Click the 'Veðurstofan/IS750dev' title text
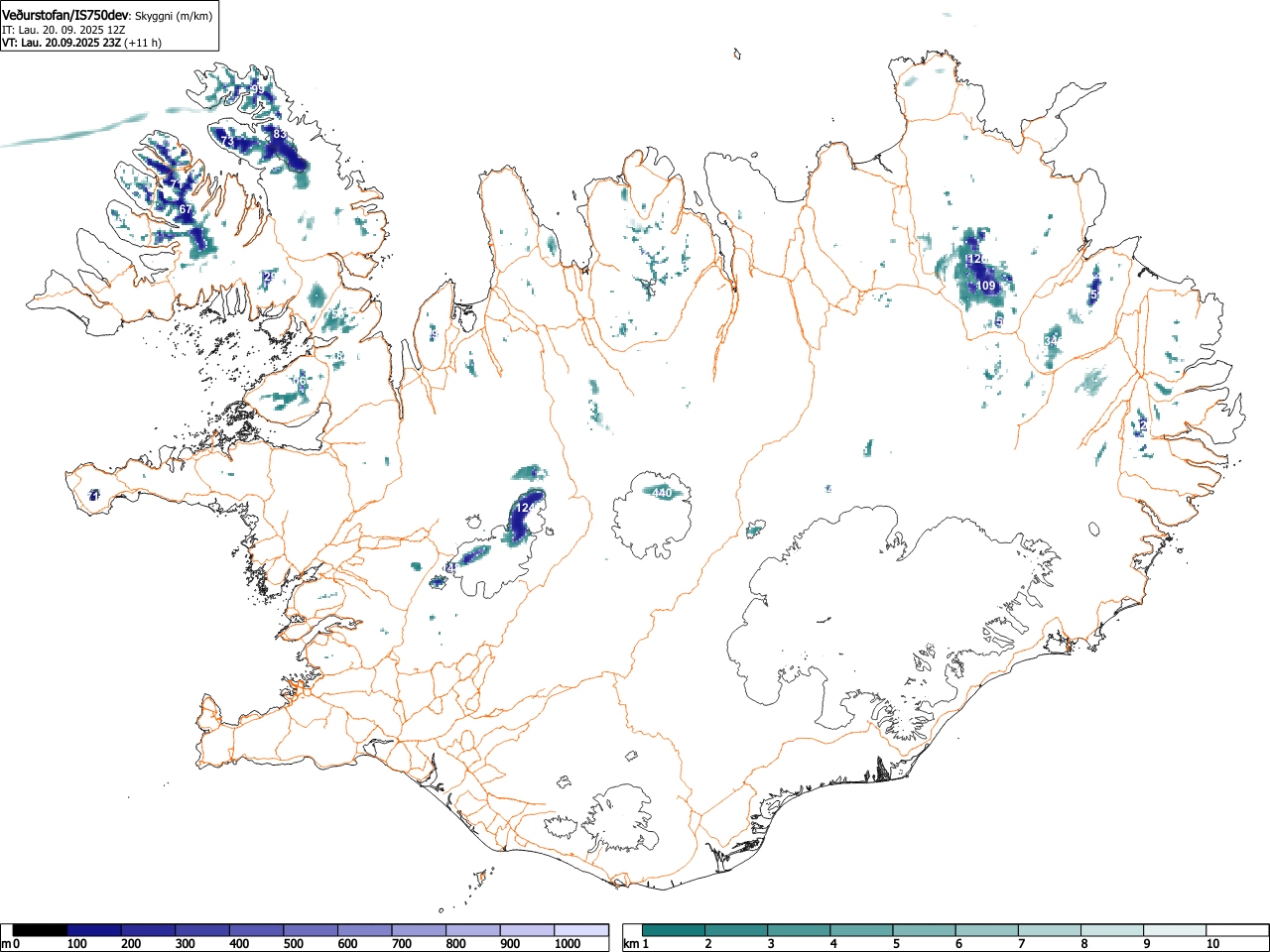1270x952 pixels. pyautogui.click(x=65, y=15)
